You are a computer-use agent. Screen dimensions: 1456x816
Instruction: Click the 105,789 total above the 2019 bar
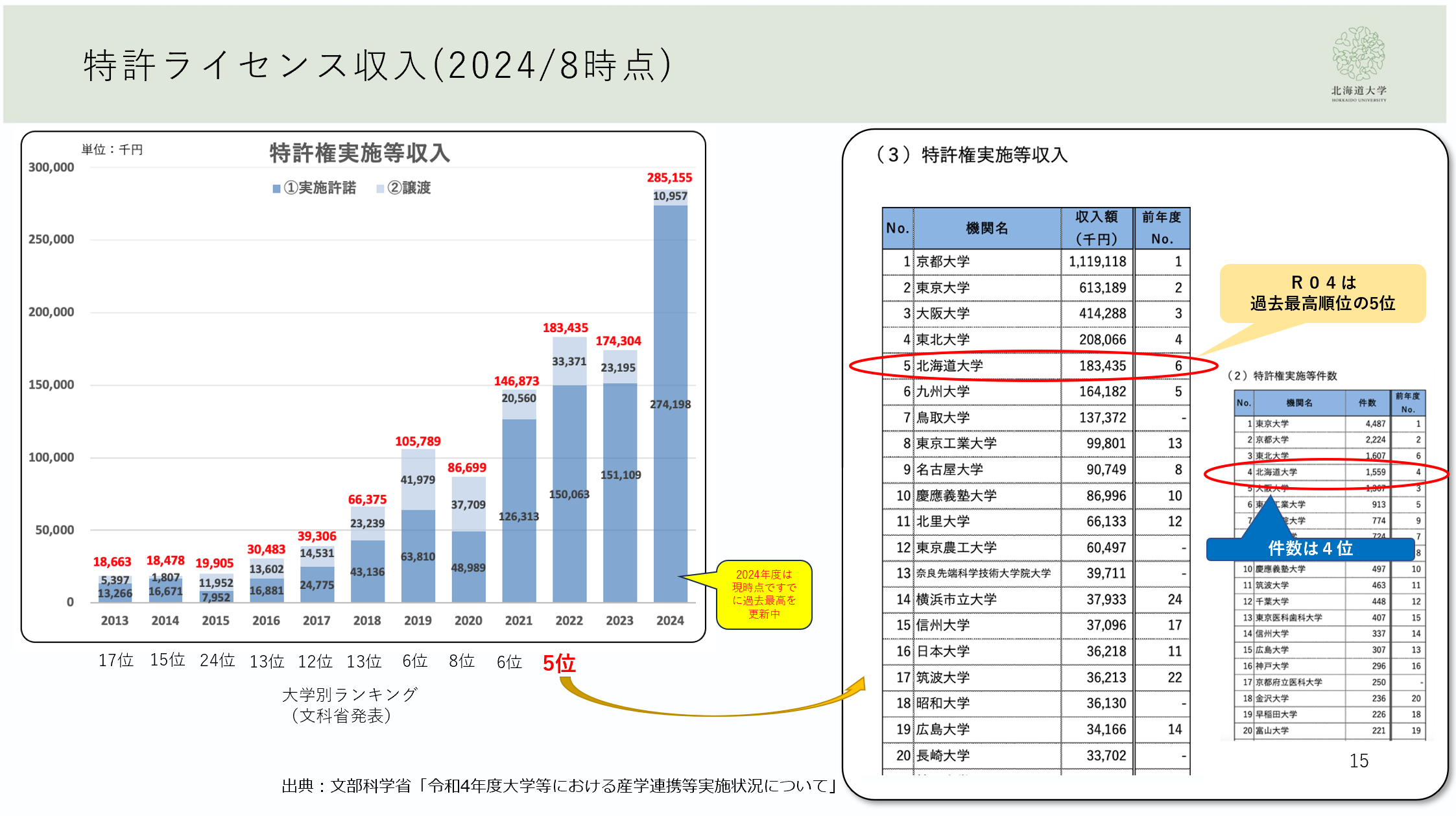418,442
